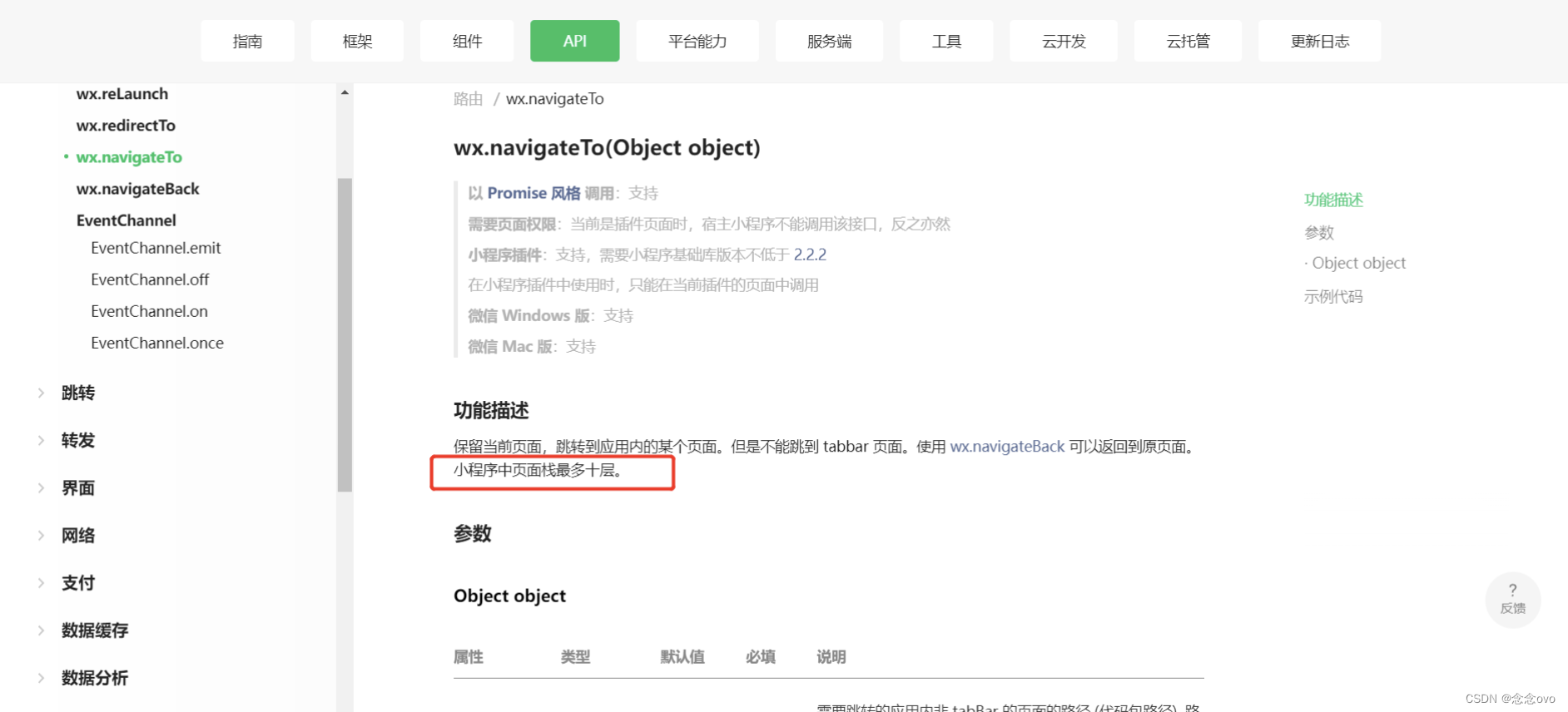Expand the 转发 section chevron

(41, 440)
